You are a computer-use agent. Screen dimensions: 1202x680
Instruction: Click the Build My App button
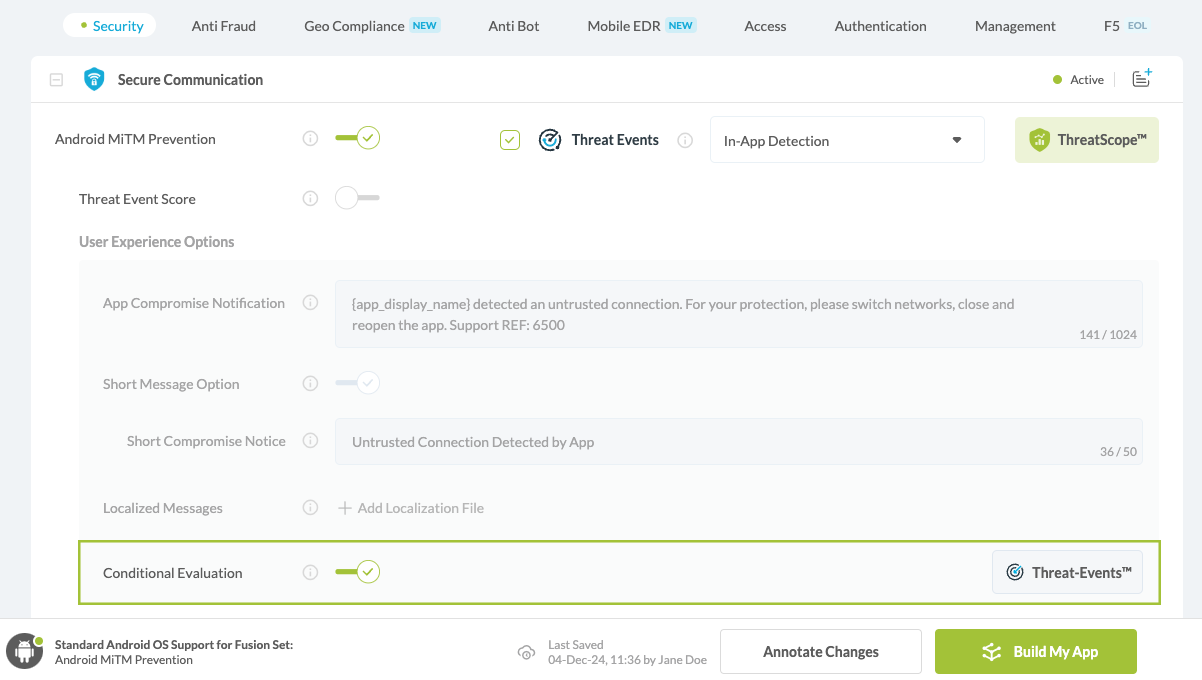[1035, 652]
